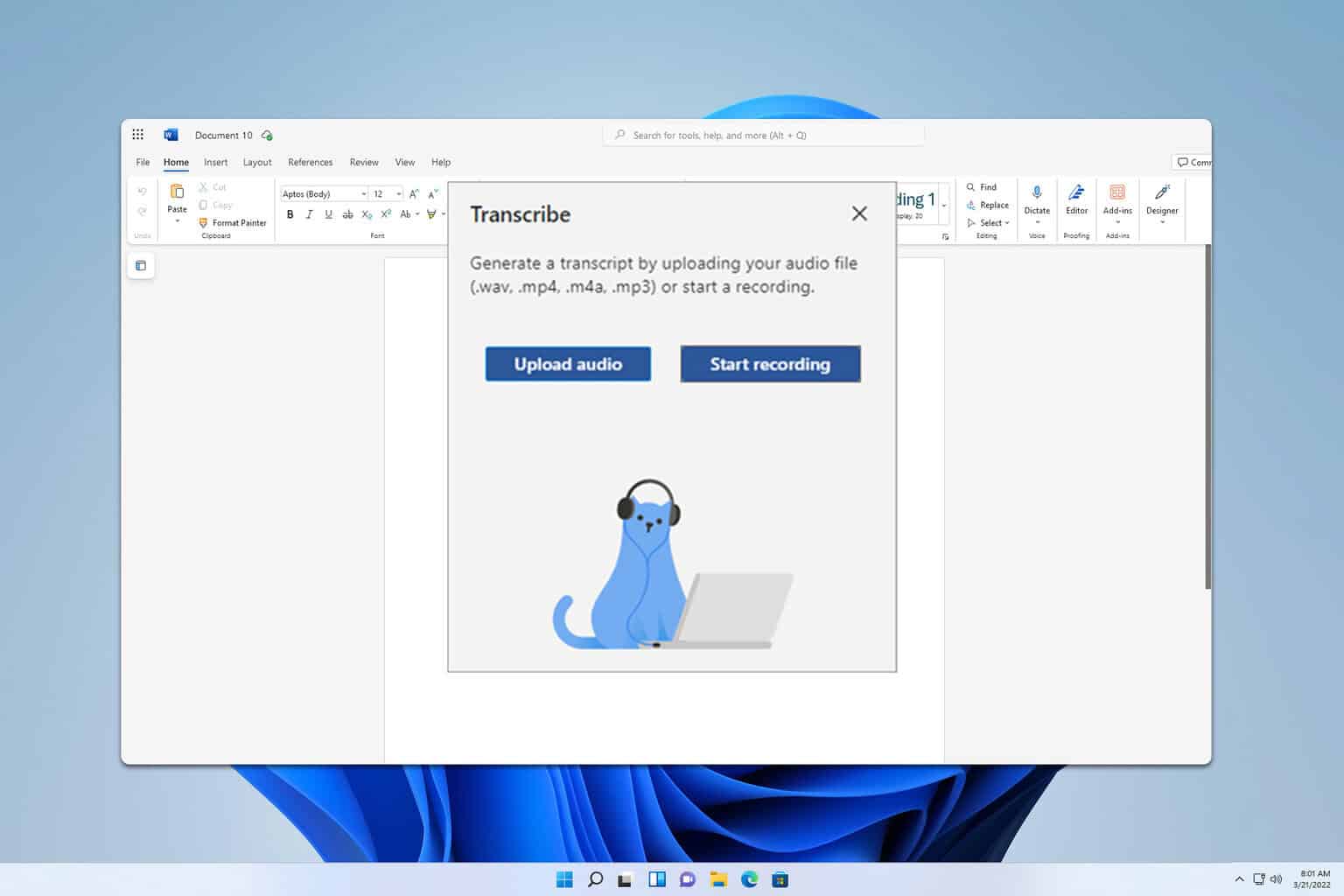Switch to the Layout tab

[x=257, y=163]
